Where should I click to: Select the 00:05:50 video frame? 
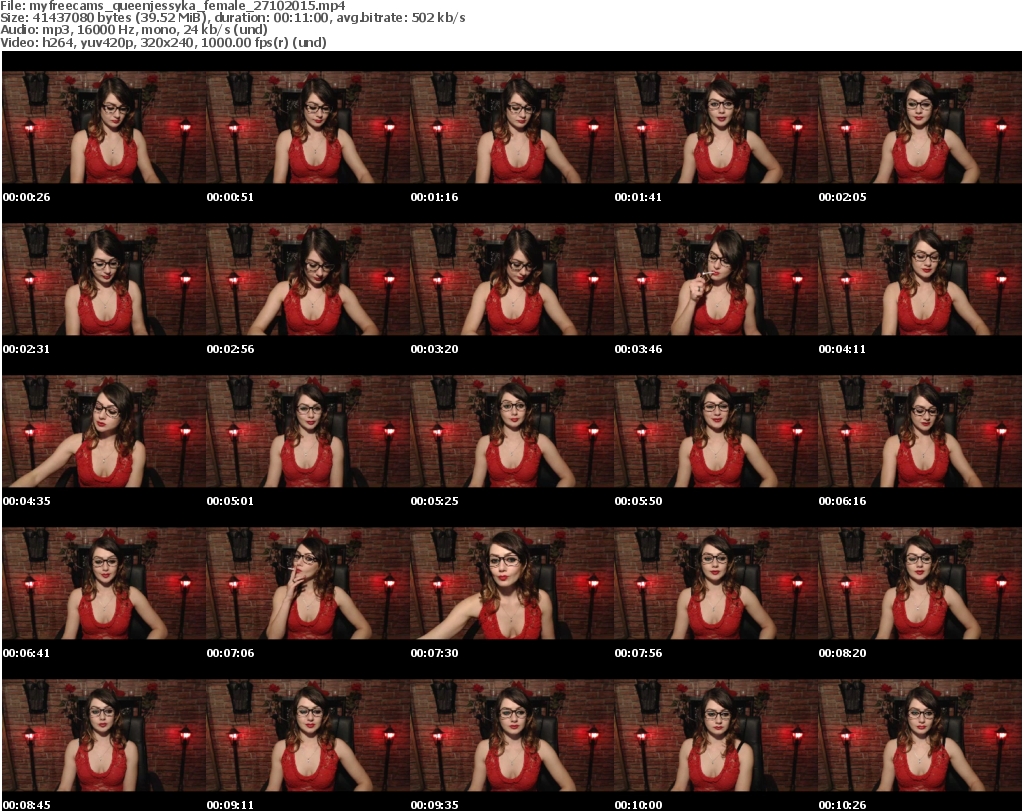(716, 432)
